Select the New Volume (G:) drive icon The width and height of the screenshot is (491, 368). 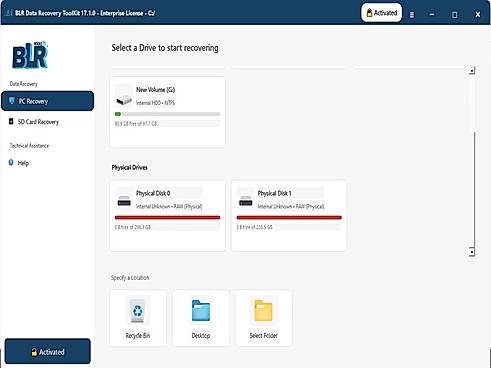[x=124, y=96]
